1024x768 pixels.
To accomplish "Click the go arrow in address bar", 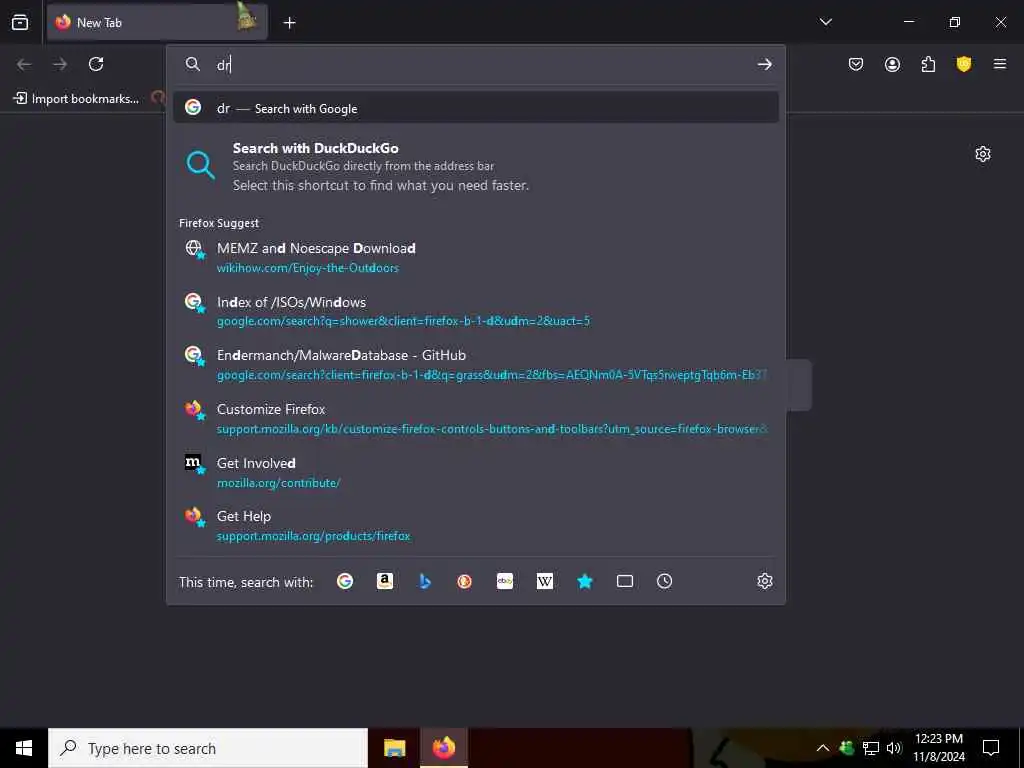I will (764, 64).
